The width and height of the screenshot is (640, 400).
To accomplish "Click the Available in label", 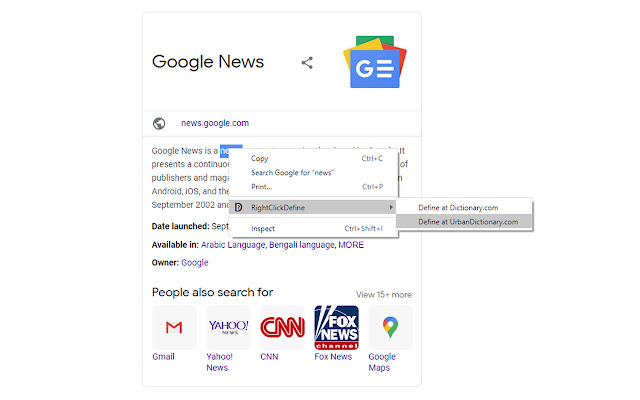I will [175, 245].
